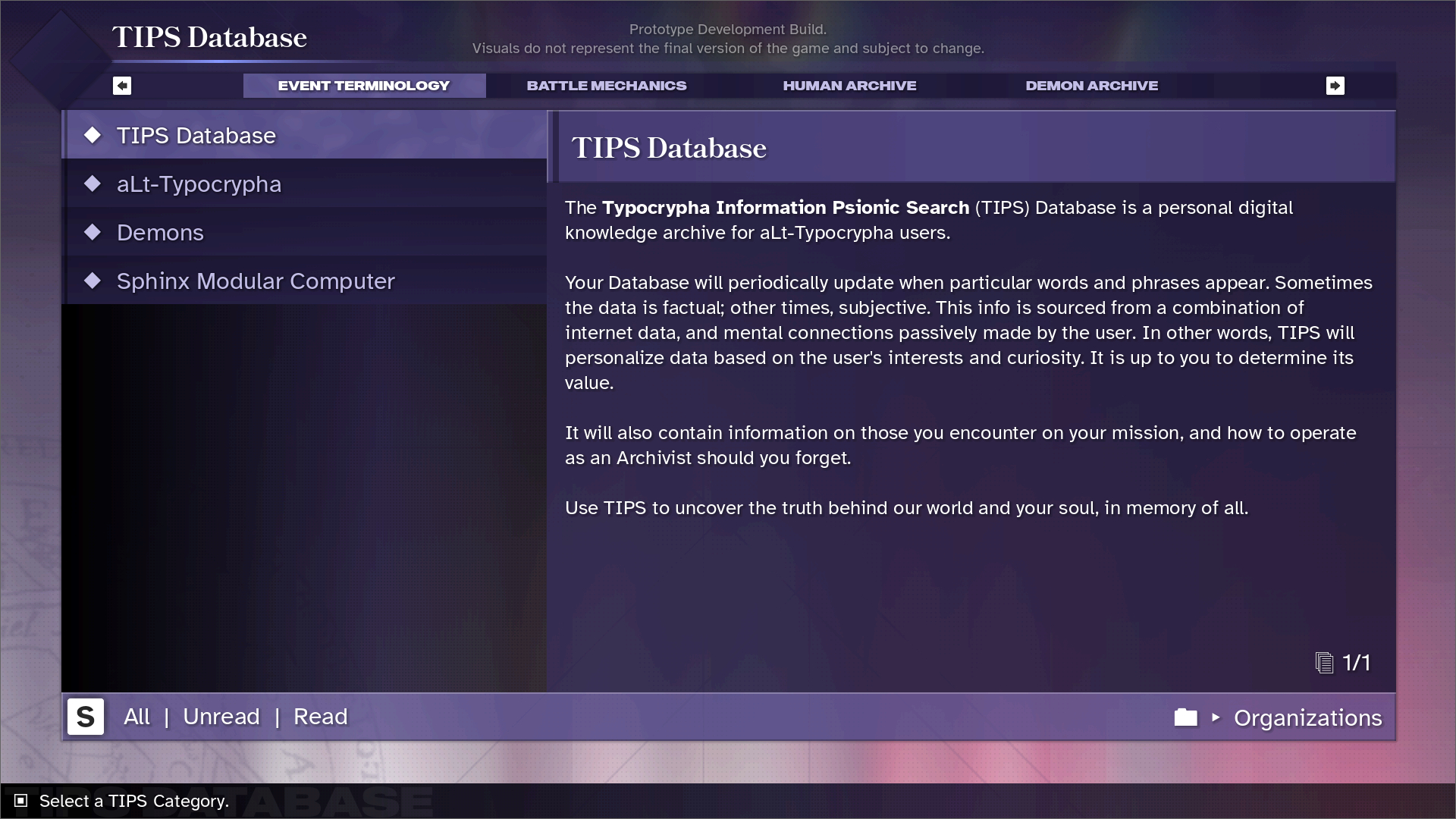The width and height of the screenshot is (1456, 819).
Task: Open the aLt-Typocrypha entry
Action: (x=199, y=184)
